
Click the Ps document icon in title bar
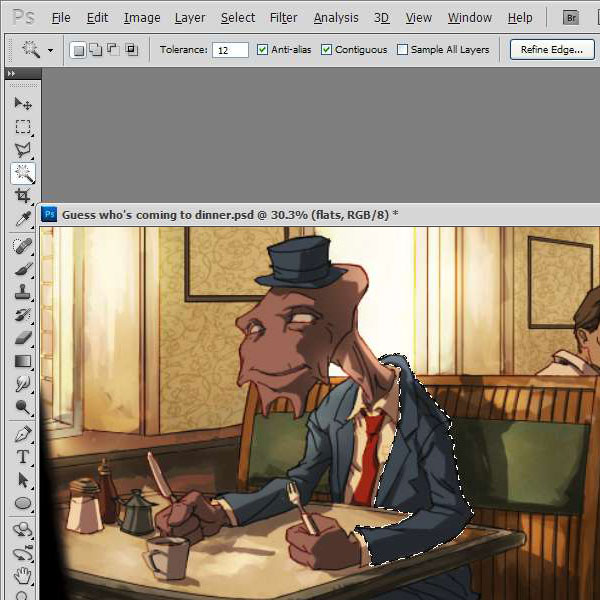(49, 214)
